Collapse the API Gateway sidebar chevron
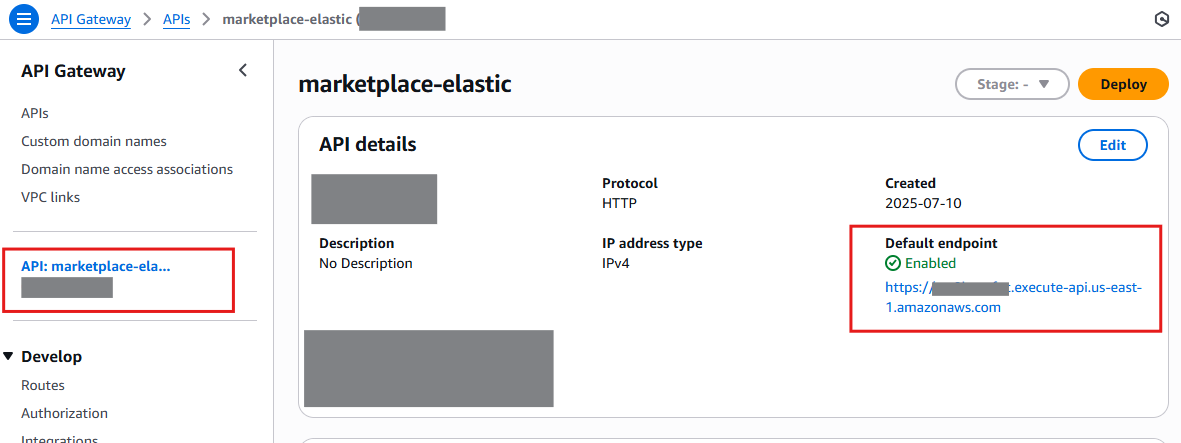The image size is (1181, 443). point(242,71)
